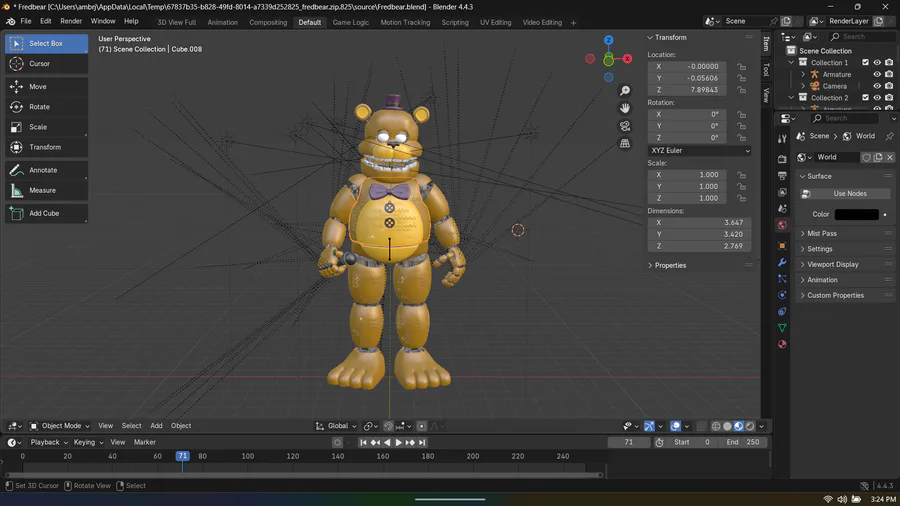
Task: Choose the Measure tool
Action: [46, 190]
